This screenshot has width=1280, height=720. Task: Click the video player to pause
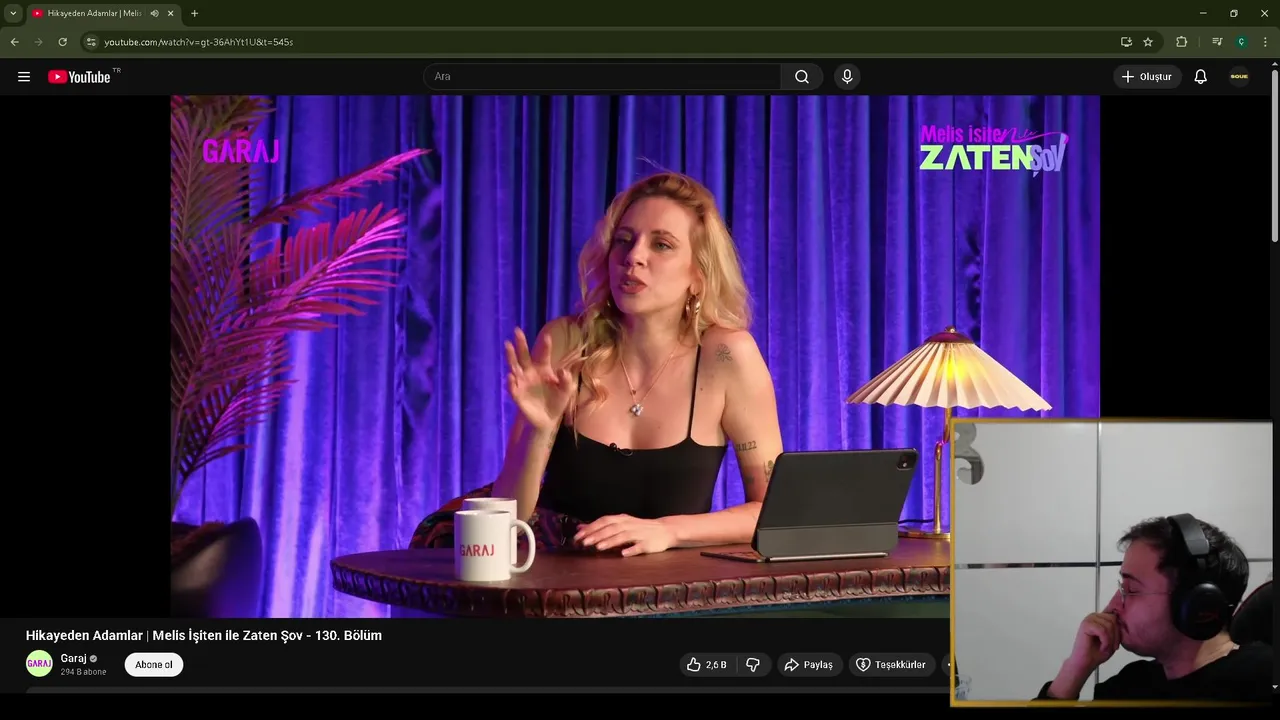[635, 356]
